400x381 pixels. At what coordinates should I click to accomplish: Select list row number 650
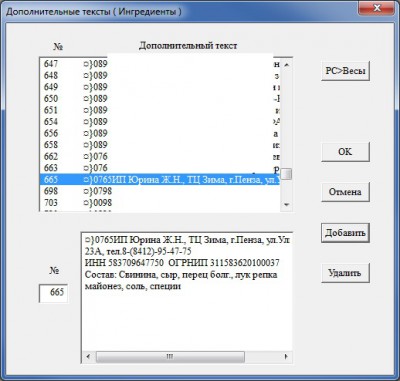(x=160, y=99)
